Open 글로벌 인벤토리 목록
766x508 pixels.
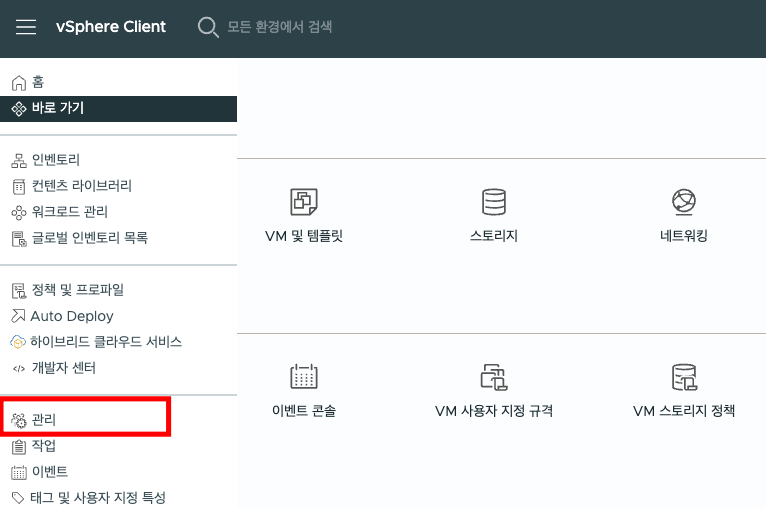pos(89,237)
